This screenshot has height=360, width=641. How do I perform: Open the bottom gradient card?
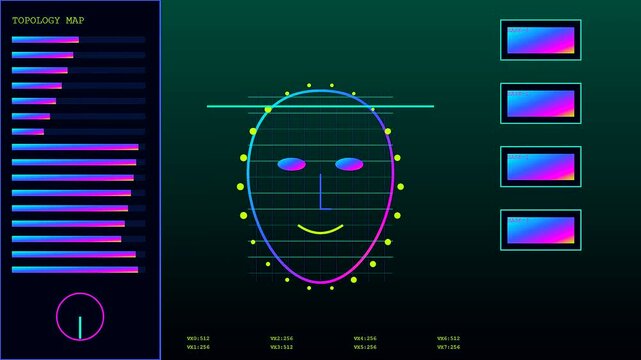(540, 230)
